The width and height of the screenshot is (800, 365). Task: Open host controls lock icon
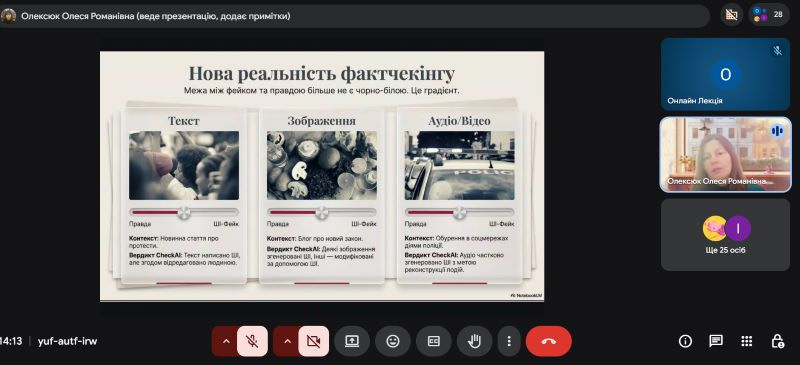[x=777, y=341]
